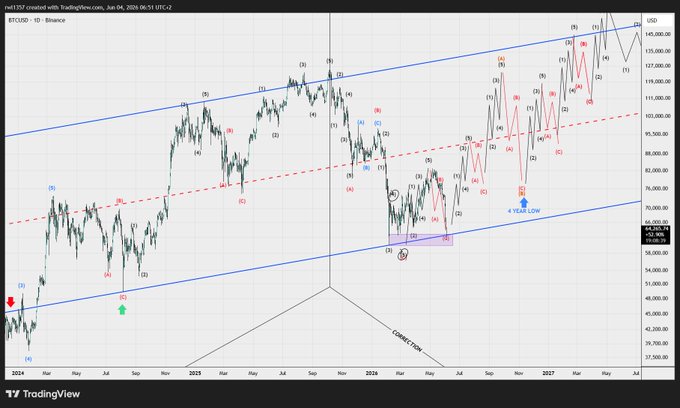
Task: Select the red down arrow marker
Action: point(11,302)
